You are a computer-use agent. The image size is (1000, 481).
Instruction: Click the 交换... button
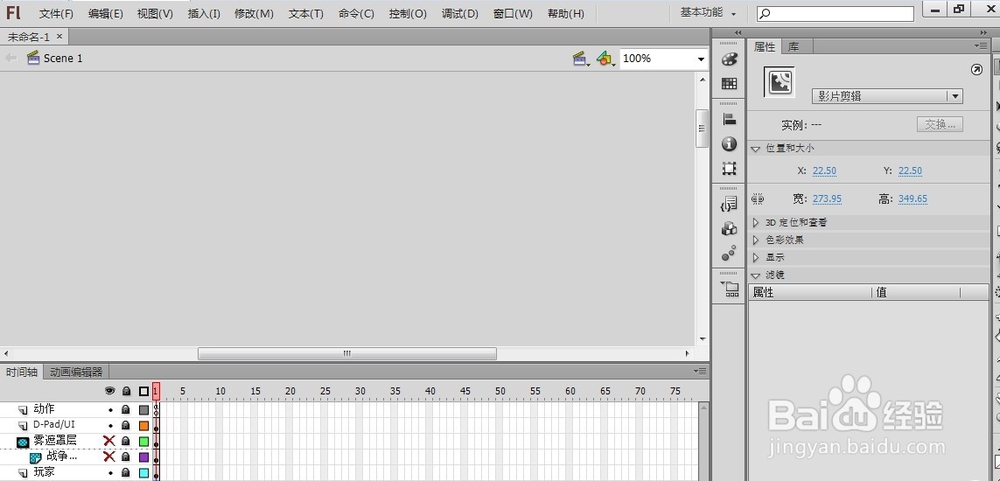(940, 124)
